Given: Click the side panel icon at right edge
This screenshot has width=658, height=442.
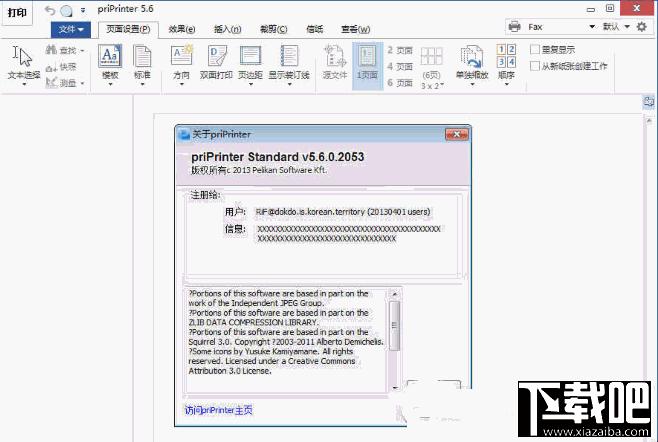Looking at the screenshot, I should pyautogui.click(x=649, y=101).
